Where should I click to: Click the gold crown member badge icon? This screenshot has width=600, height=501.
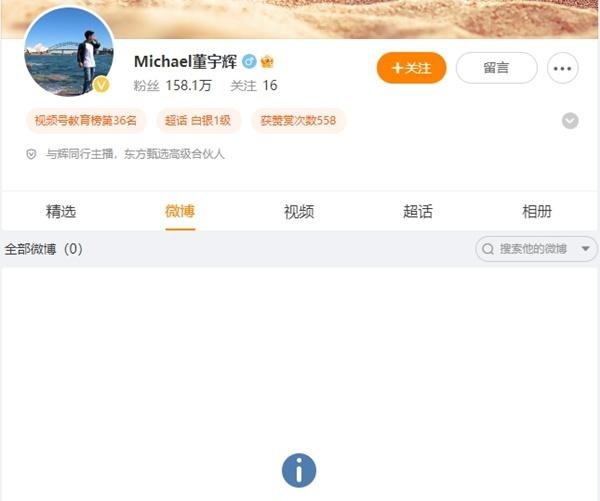click(x=267, y=62)
